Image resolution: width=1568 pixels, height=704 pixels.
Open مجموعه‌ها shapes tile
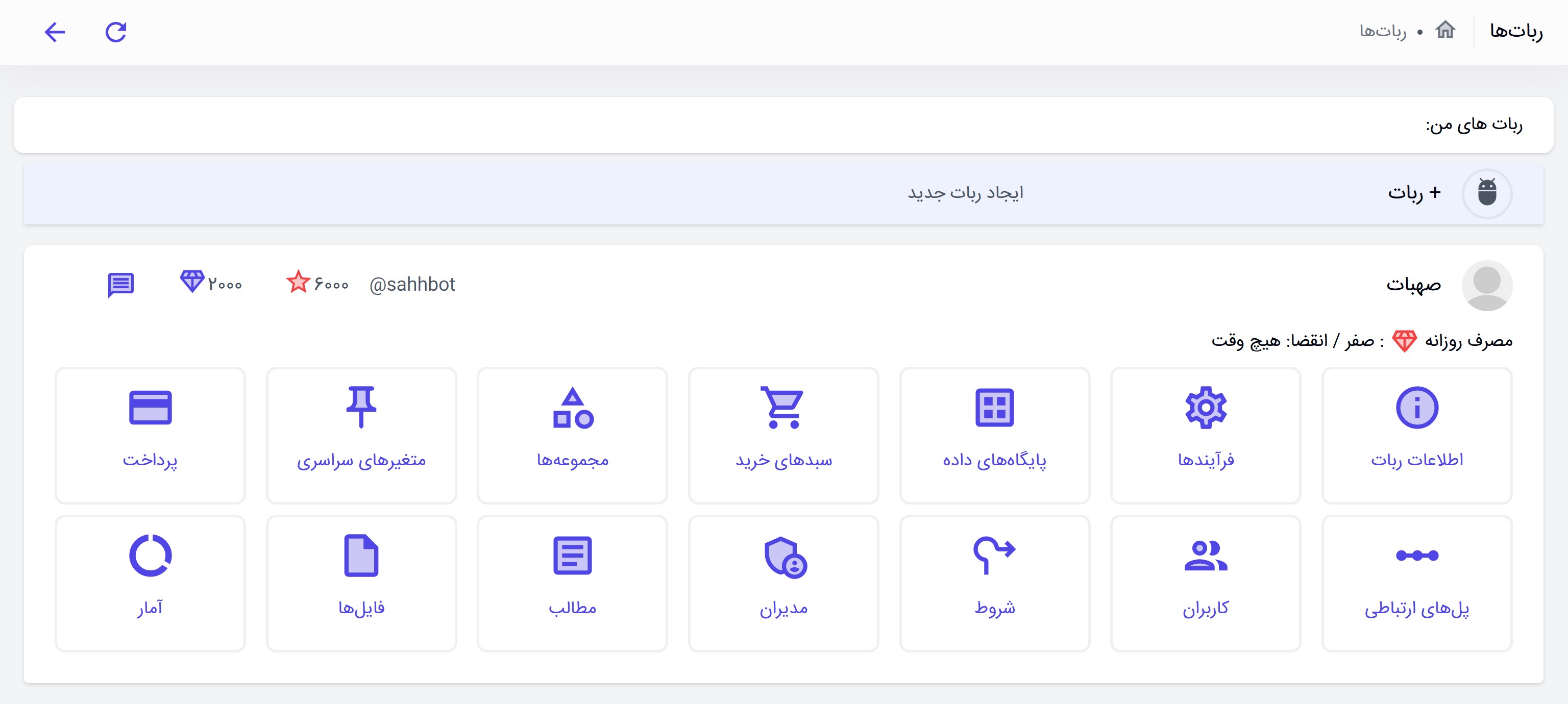point(572,435)
